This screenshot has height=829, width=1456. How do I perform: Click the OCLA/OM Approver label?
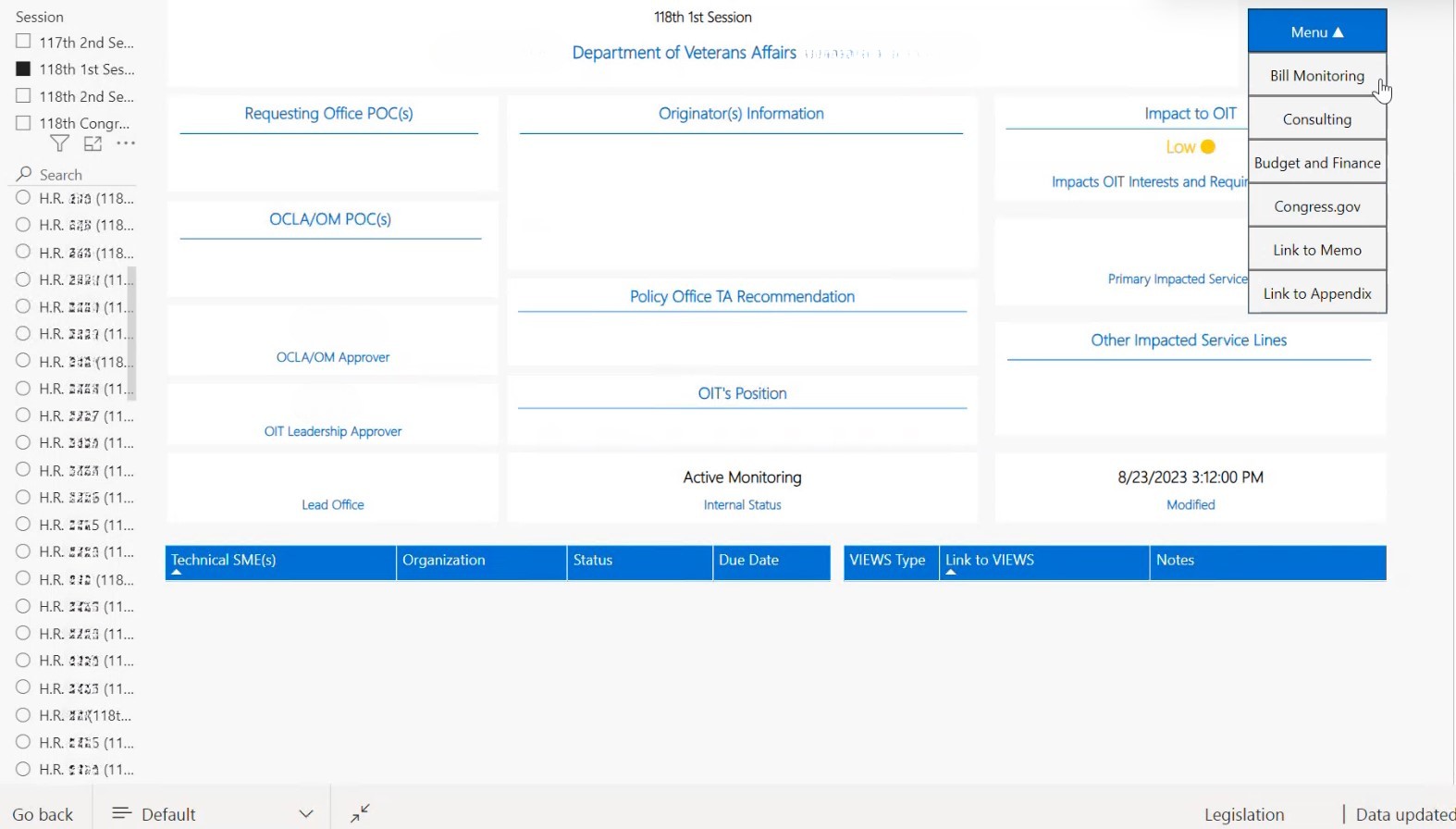tap(333, 357)
